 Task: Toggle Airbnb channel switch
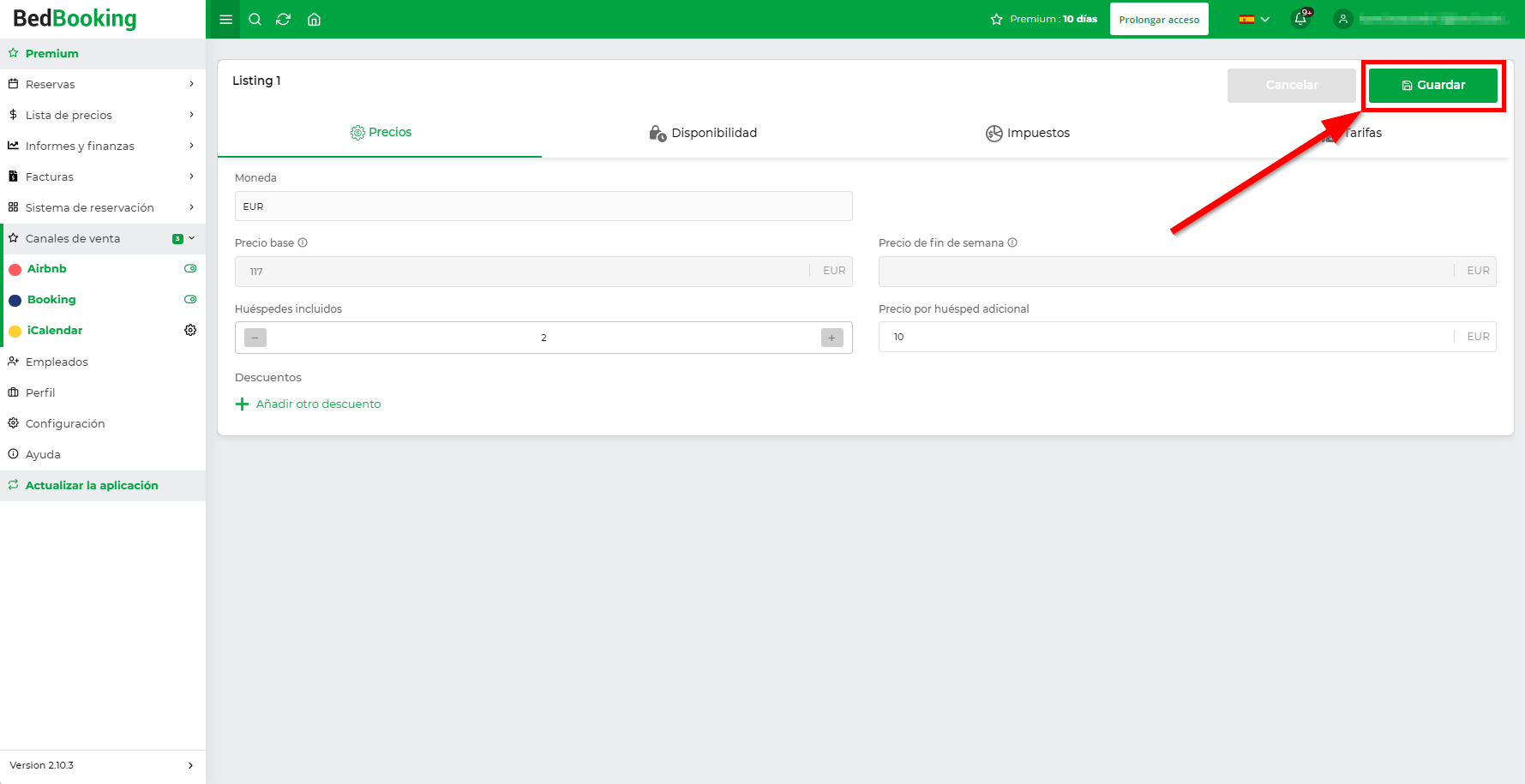pyautogui.click(x=190, y=268)
